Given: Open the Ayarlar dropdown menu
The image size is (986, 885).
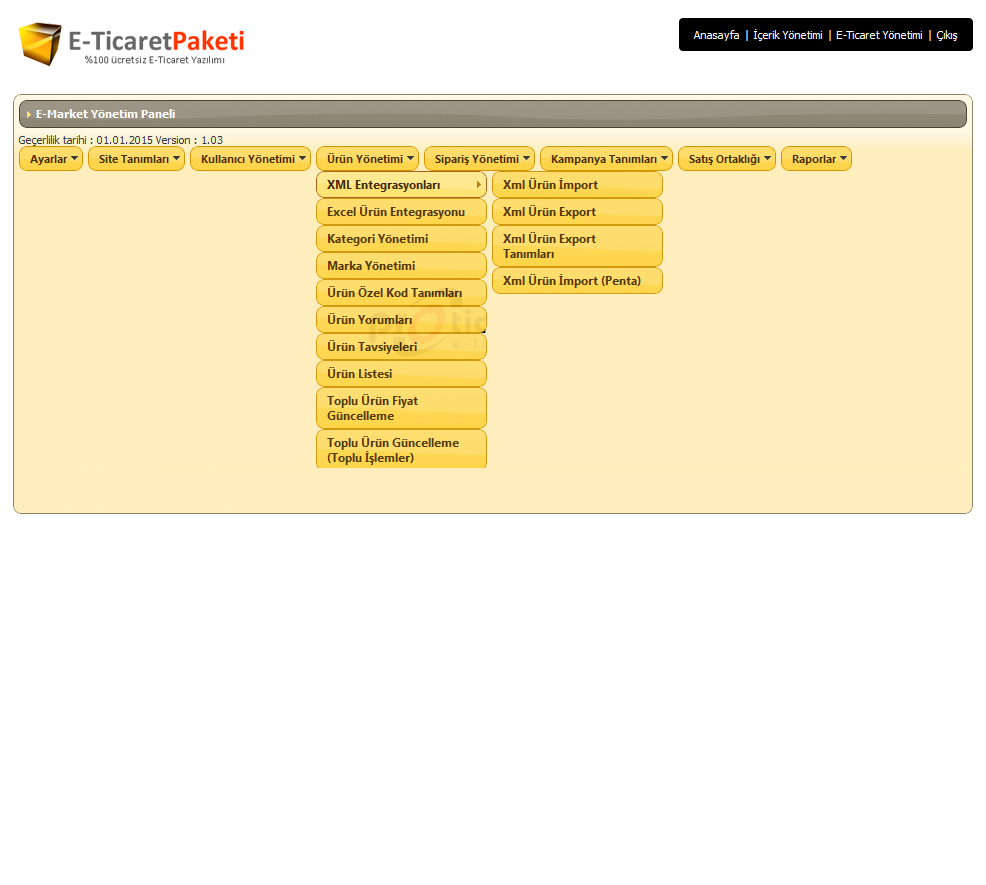Looking at the screenshot, I should 51,159.
